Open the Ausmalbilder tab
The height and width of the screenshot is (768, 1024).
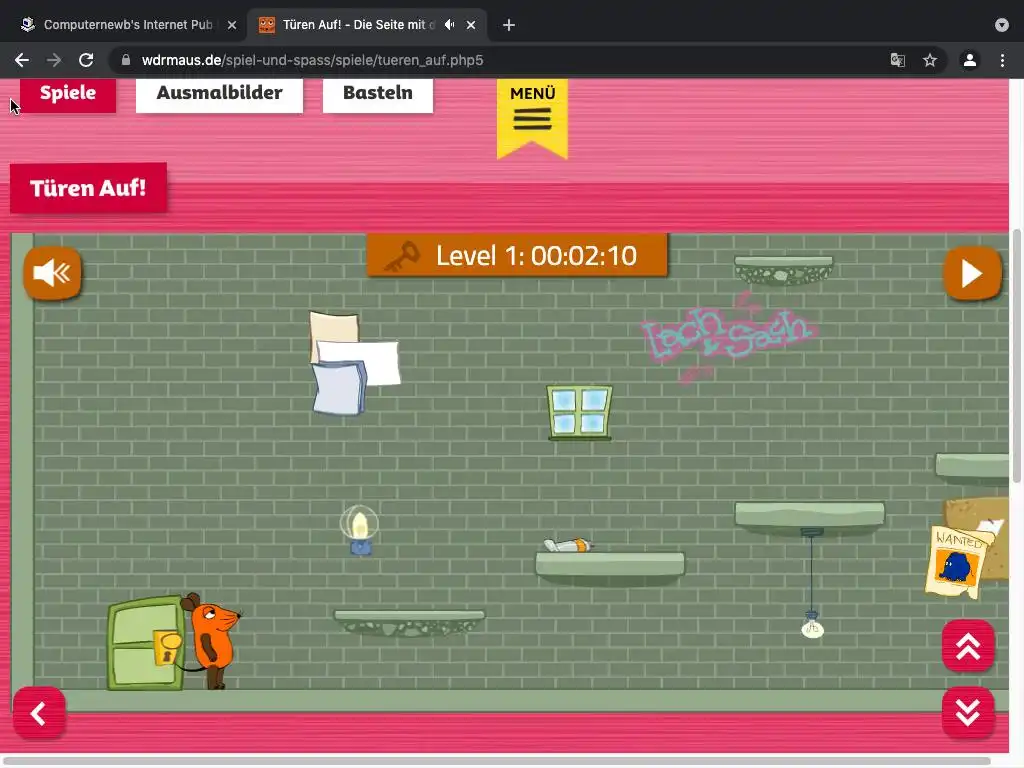tap(219, 94)
